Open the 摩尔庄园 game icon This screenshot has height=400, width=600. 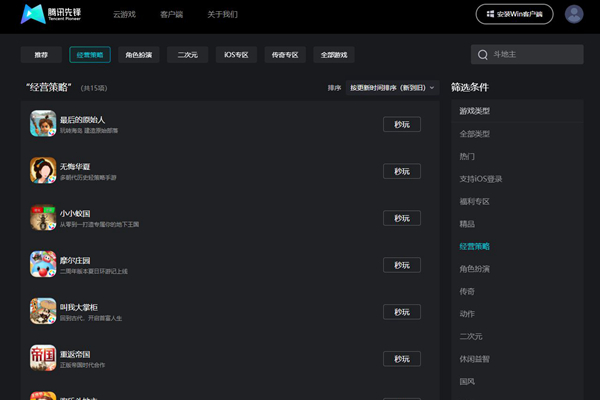click(x=43, y=264)
